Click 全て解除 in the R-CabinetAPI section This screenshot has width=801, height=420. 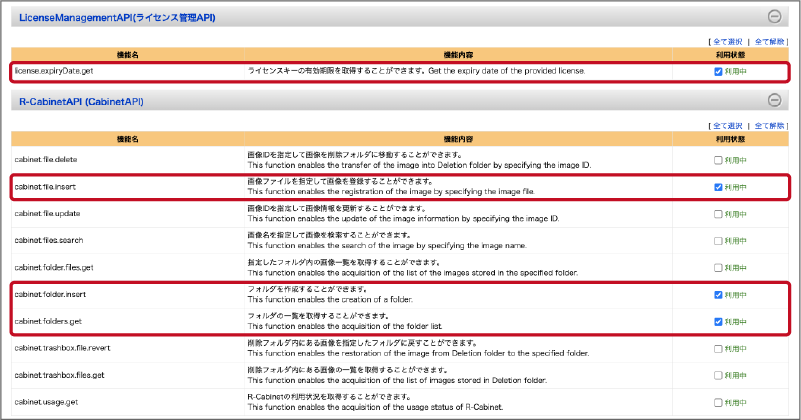(x=769, y=126)
